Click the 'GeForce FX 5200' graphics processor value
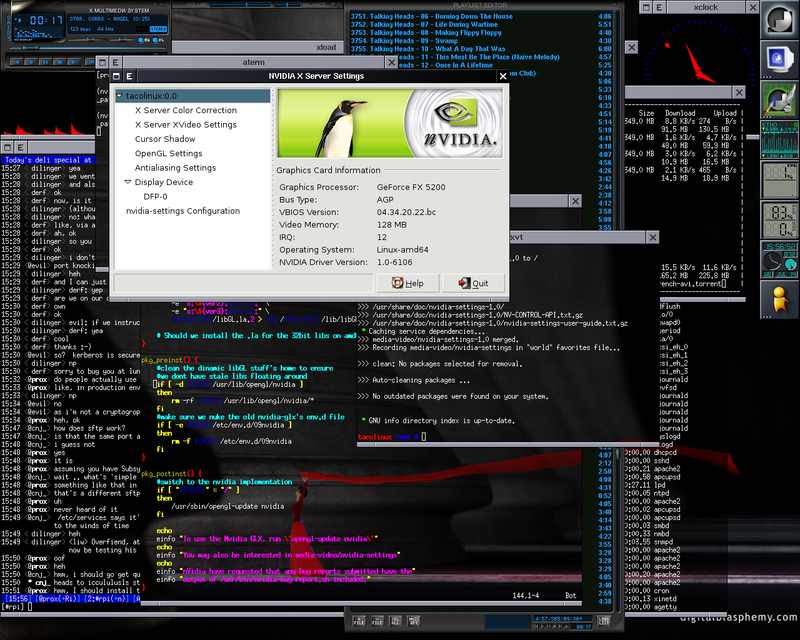Screen dimensions: 800x640 click(x=411, y=187)
